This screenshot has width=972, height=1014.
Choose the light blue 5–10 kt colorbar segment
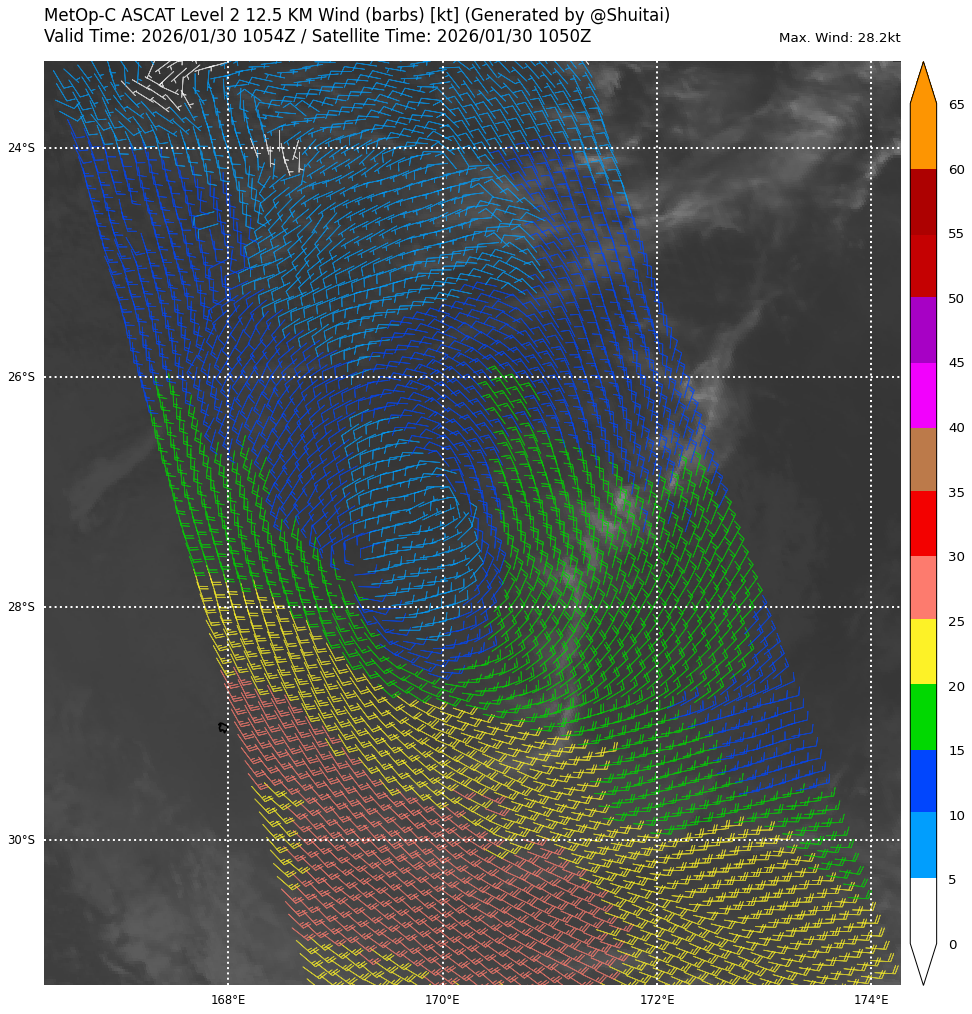(x=923, y=845)
